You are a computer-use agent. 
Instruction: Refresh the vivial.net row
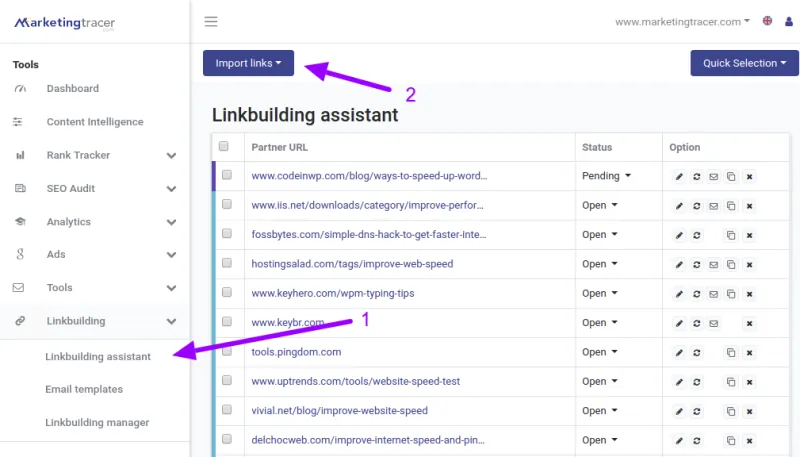(696, 411)
